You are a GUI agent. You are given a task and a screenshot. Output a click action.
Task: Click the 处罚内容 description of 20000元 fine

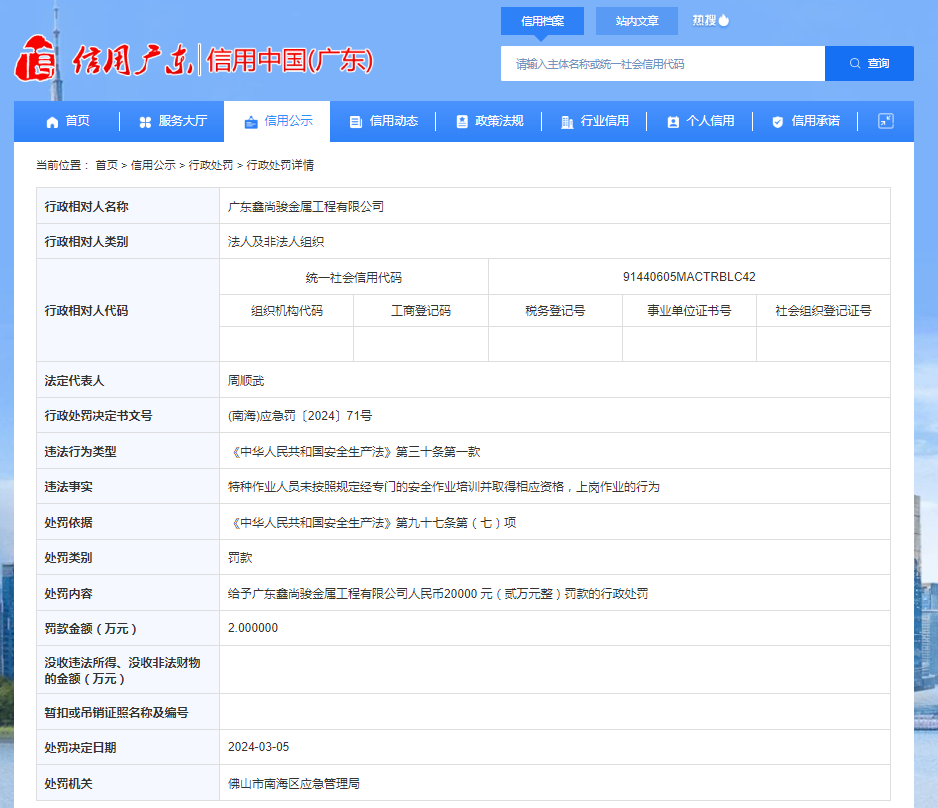tap(438, 594)
